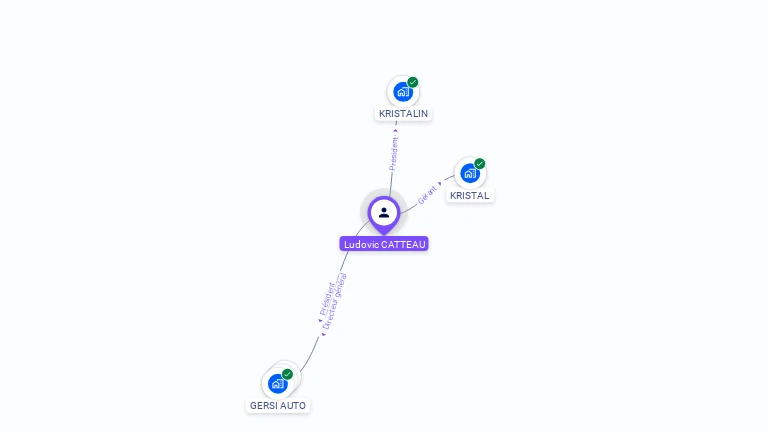
Task: Click the KRISTALIN name label
Action: click(x=403, y=114)
